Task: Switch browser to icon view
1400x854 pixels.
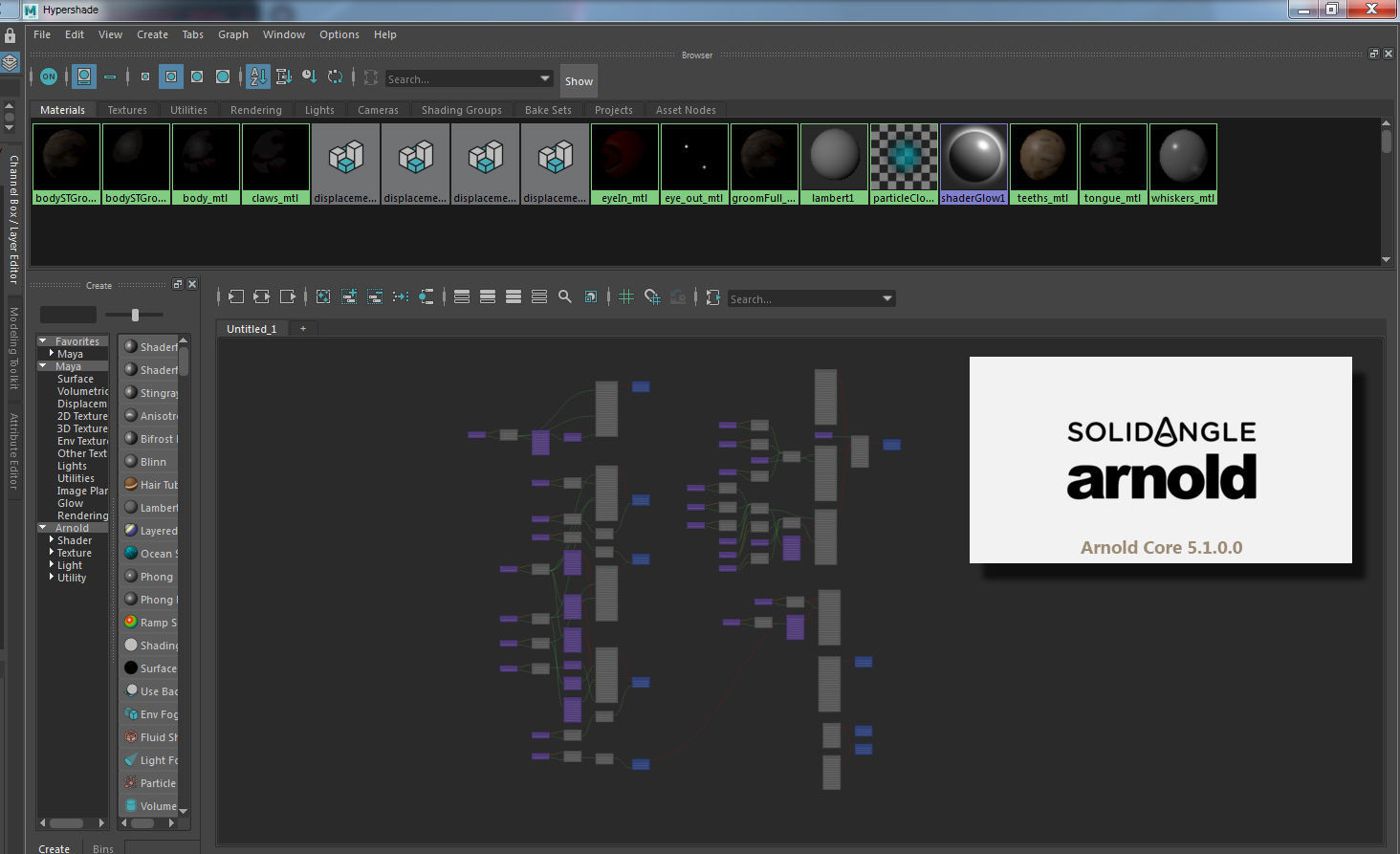Action: (x=84, y=77)
